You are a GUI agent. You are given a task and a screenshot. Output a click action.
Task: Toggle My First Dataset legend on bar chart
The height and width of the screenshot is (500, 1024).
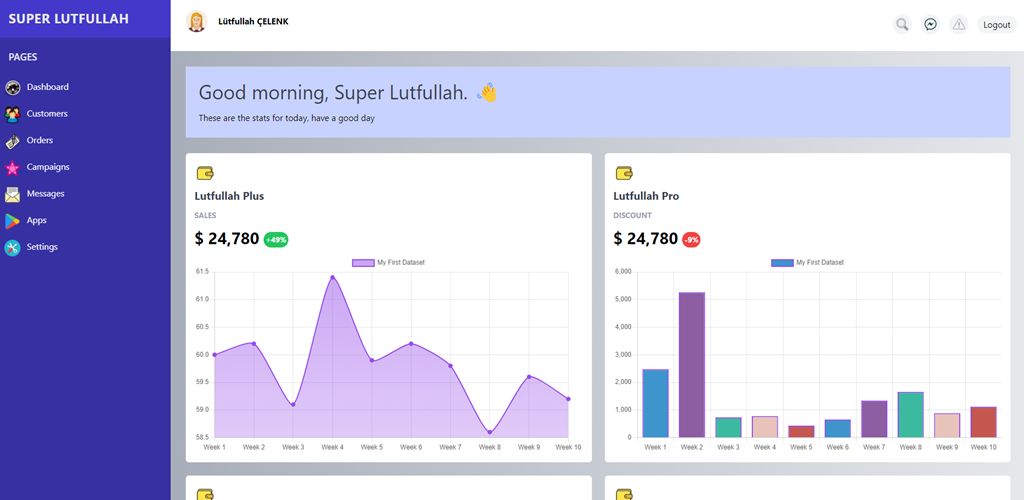coord(808,262)
